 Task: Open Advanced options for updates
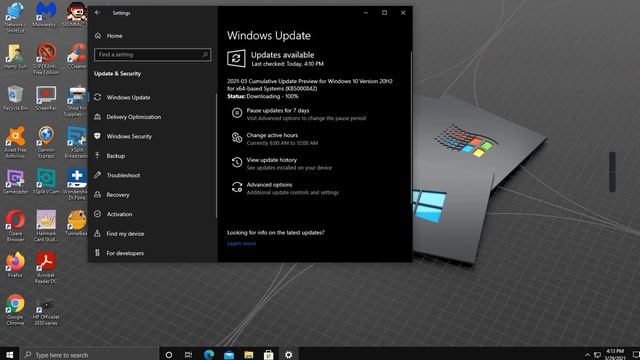pyautogui.click(x=269, y=184)
